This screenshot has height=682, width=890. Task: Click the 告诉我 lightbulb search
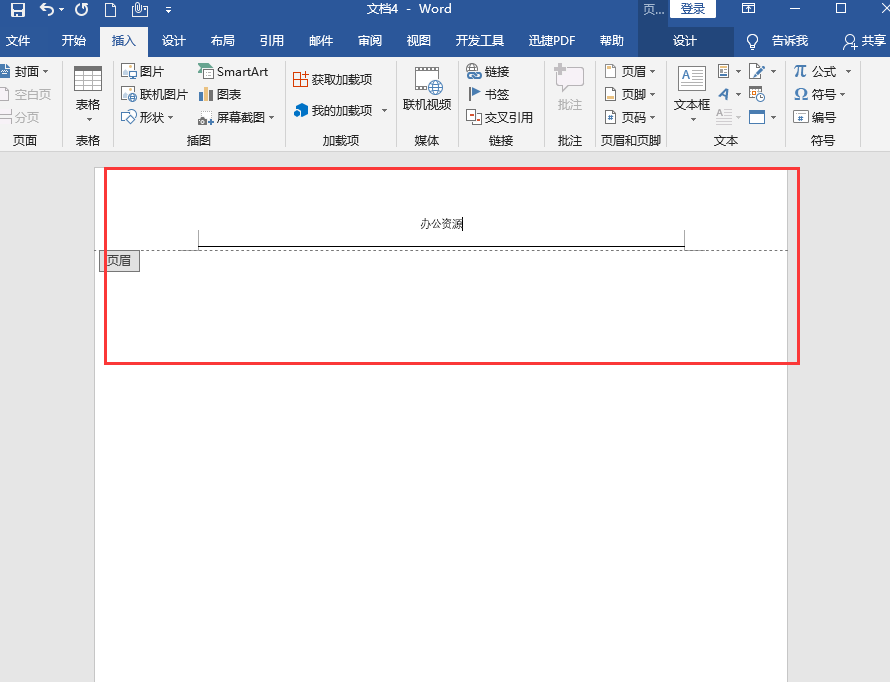click(x=777, y=41)
